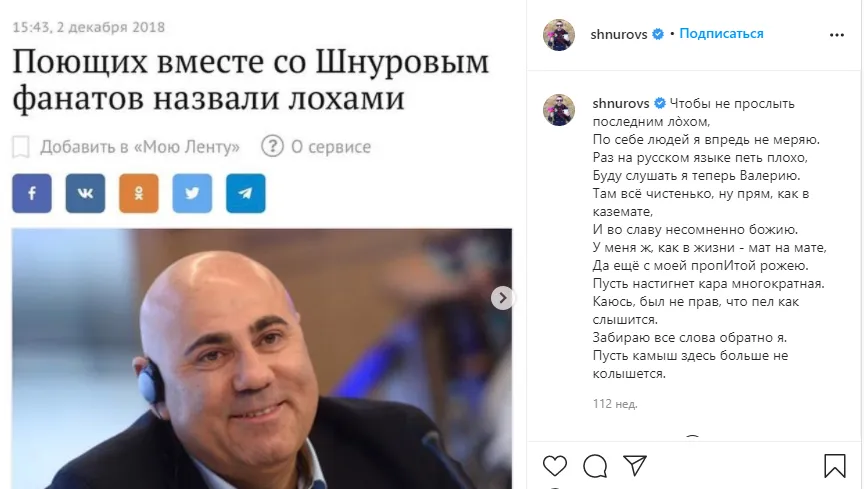Click the «112 нед.» timestamp
The width and height of the screenshot is (864, 489).
click(x=615, y=404)
